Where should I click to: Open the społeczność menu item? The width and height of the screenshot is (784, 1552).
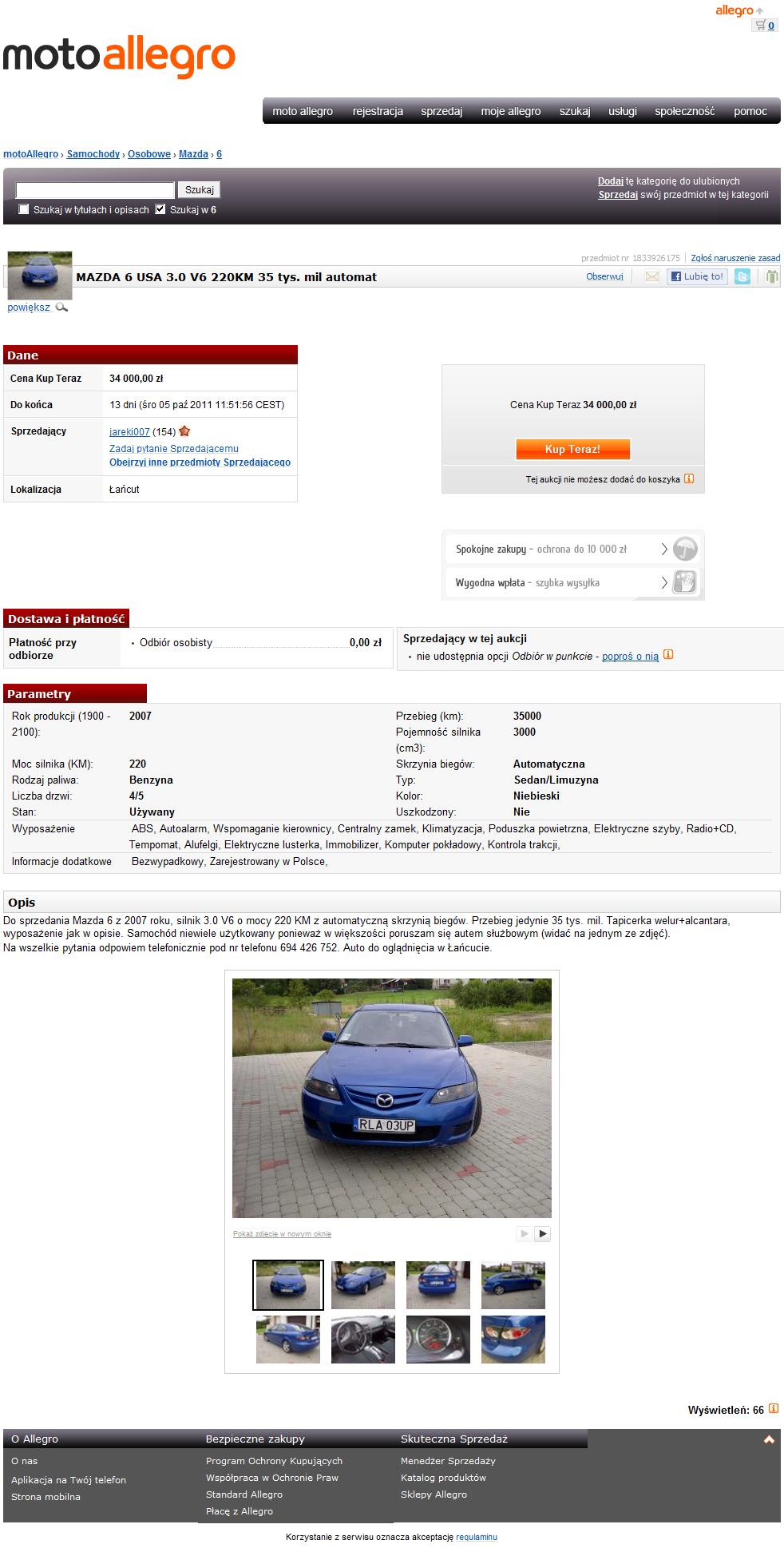pos(684,111)
